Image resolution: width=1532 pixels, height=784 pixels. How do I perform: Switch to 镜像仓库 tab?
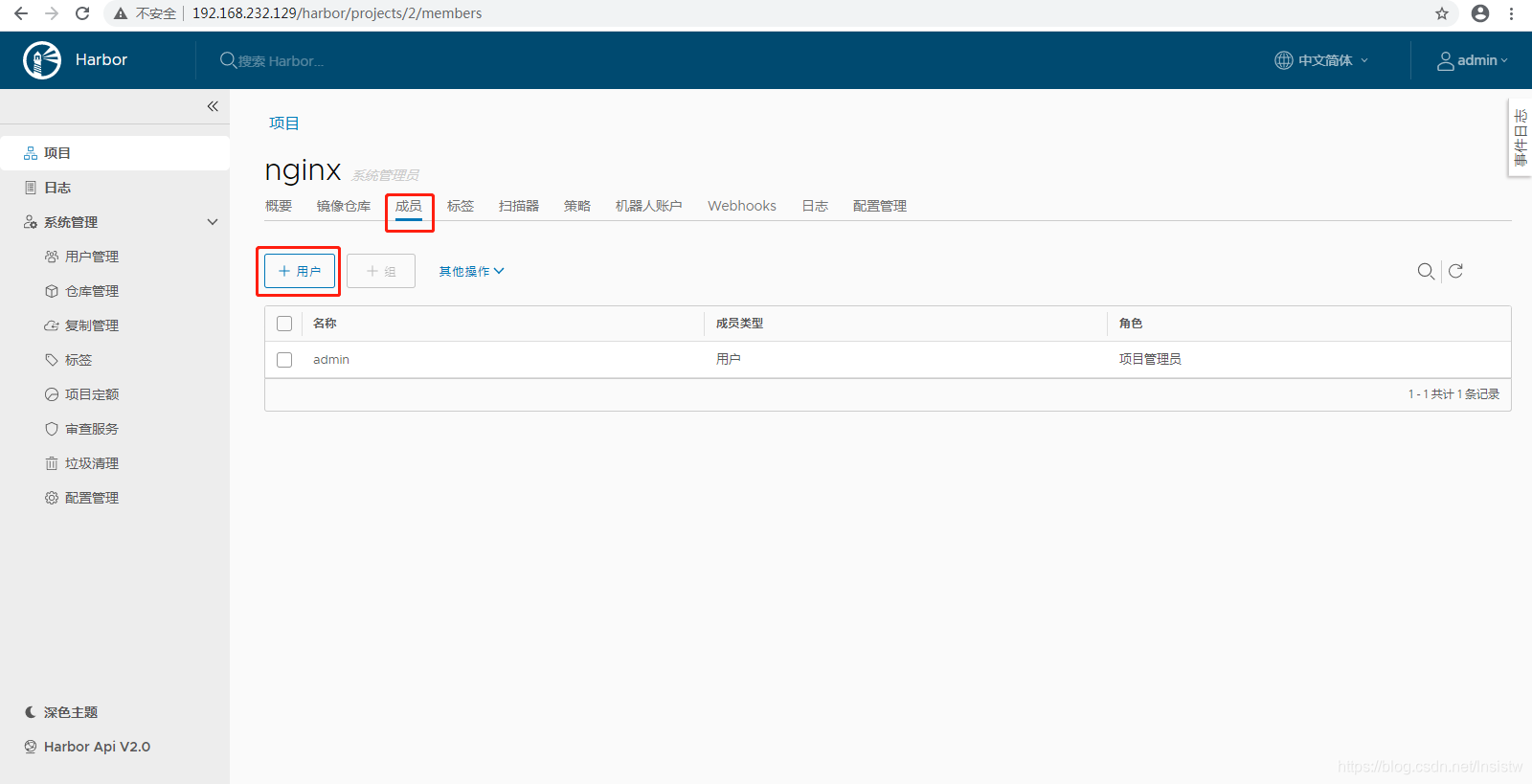(x=344, y=206)
